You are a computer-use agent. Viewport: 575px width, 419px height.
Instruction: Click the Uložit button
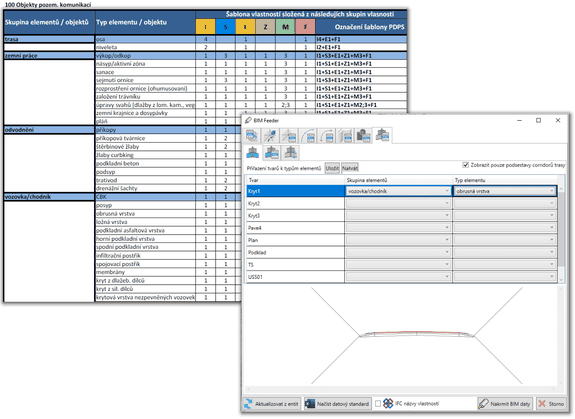332,168
